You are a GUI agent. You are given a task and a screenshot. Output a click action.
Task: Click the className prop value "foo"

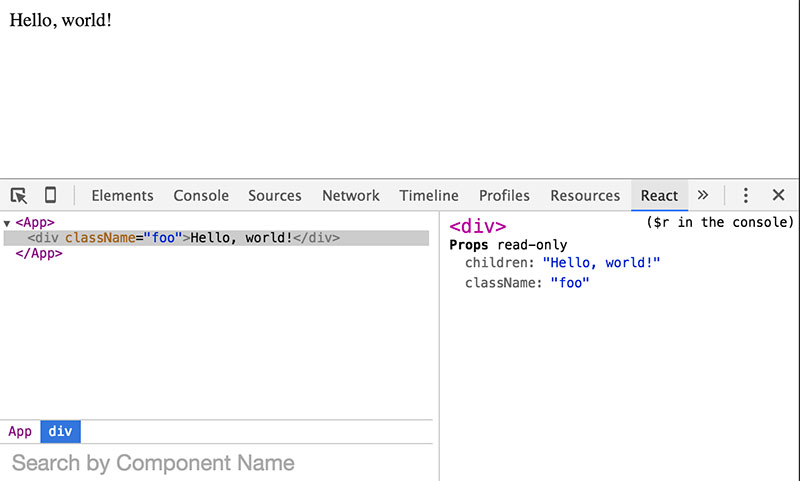569,283
